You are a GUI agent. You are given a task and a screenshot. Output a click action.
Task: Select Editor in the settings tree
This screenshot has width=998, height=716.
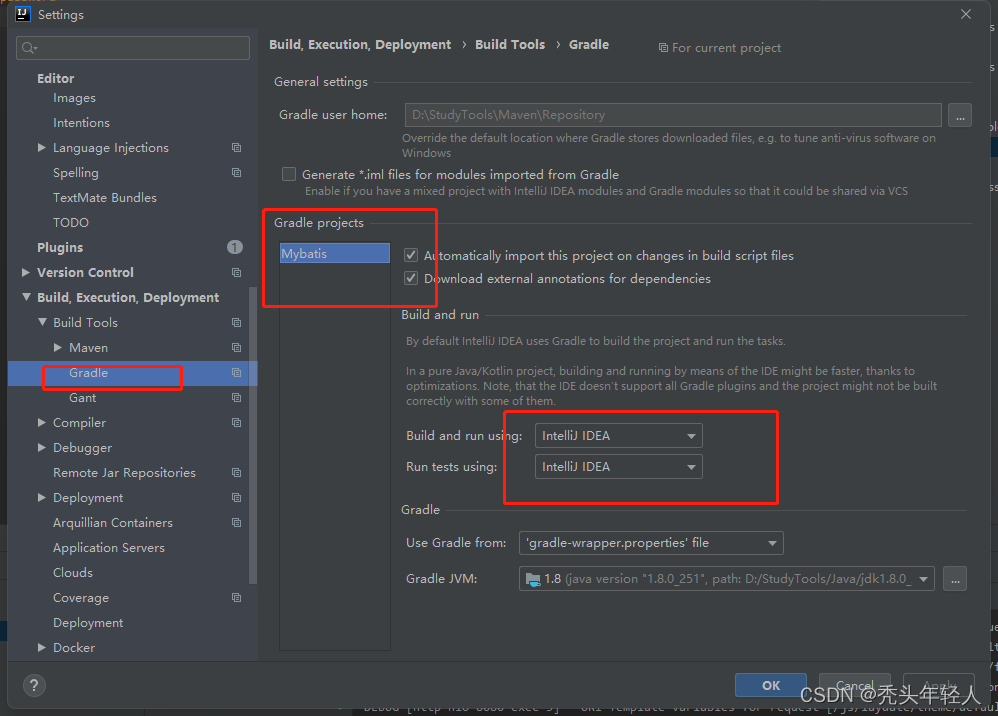(55, 78)
